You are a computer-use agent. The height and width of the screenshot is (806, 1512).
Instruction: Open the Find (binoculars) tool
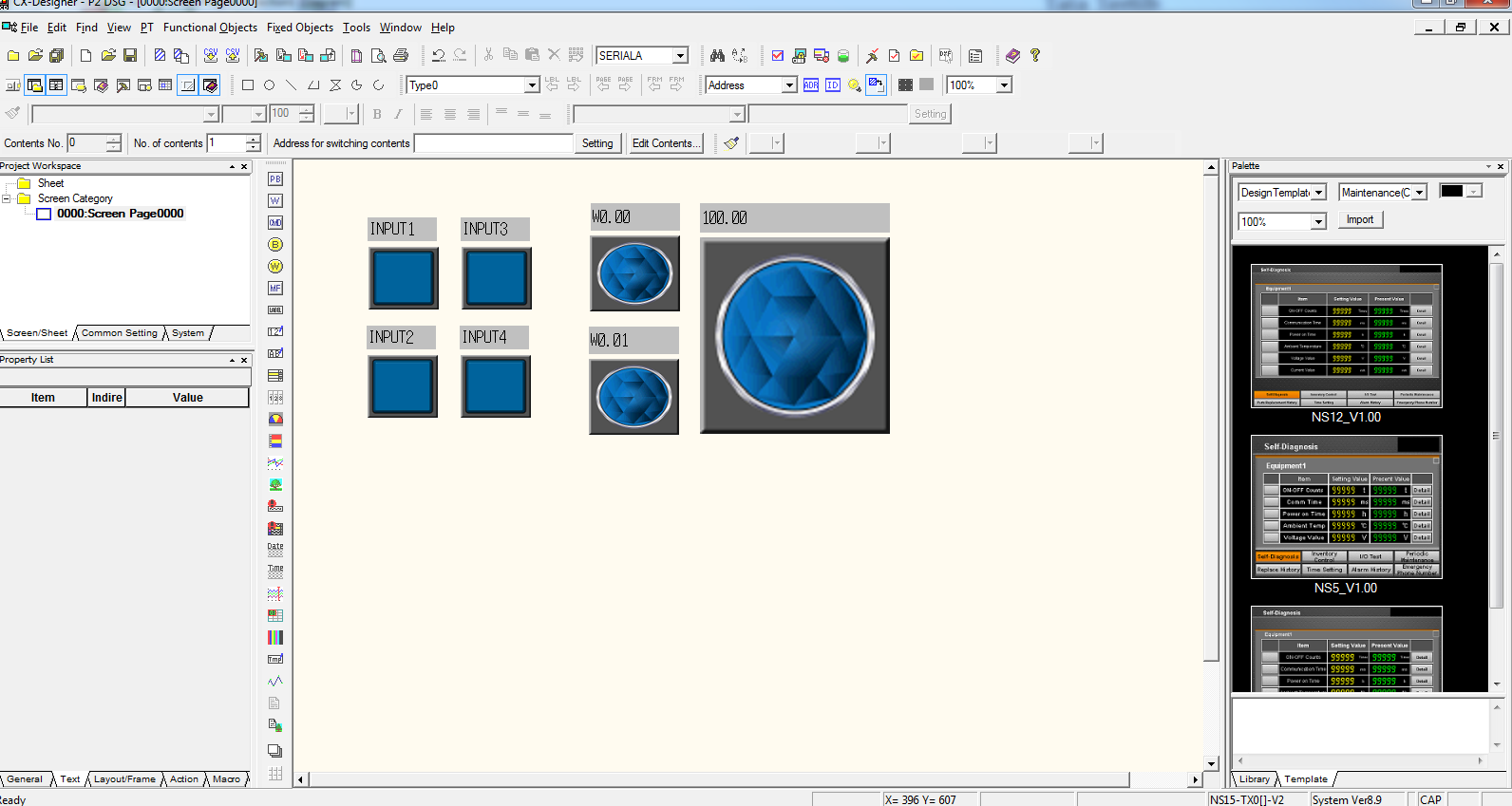click(x=717, y=56)
